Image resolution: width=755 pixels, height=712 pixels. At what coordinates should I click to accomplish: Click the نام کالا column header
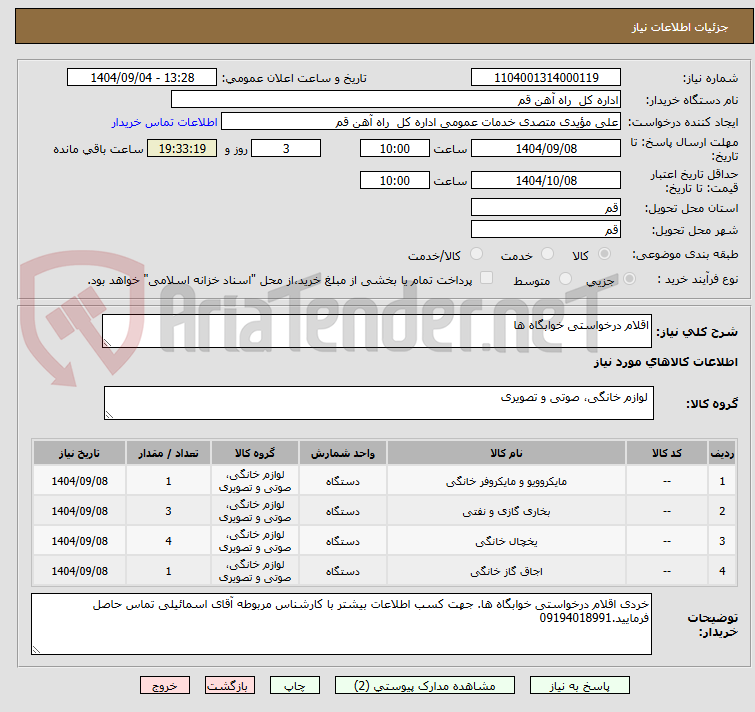[x=506, y=453]
